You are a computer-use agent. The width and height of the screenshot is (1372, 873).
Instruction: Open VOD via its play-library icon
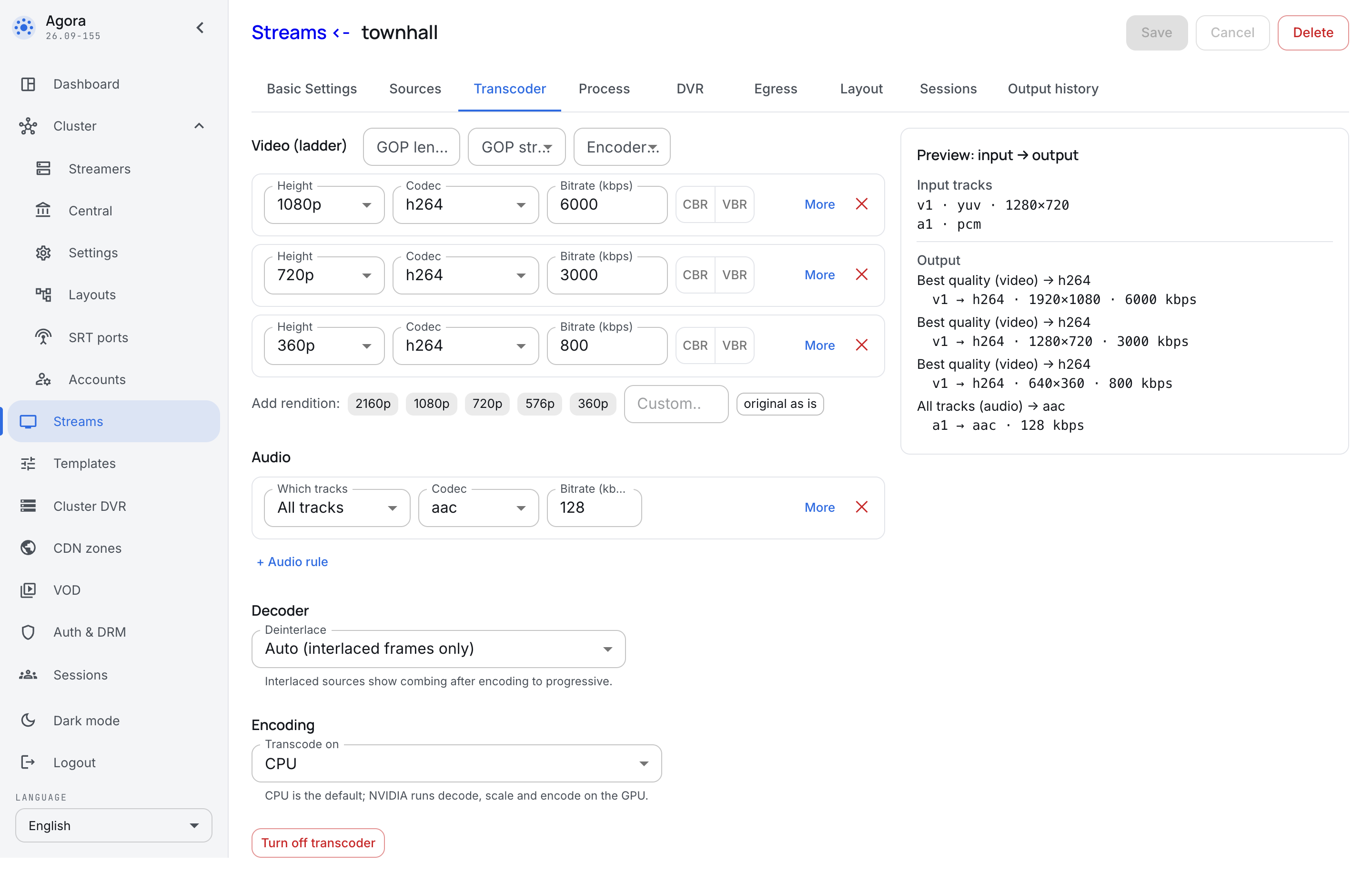tap(28, 590)
